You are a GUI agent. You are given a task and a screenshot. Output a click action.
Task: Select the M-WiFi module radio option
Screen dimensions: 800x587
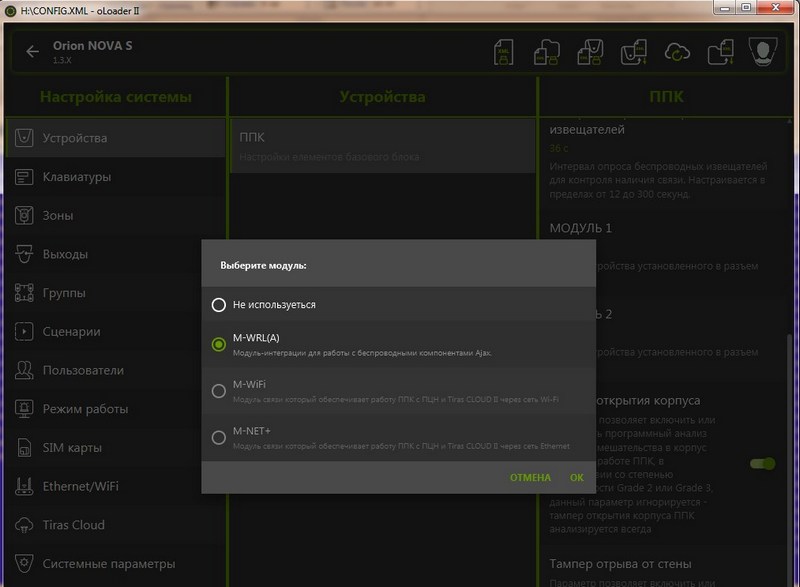tap(219, 391)
